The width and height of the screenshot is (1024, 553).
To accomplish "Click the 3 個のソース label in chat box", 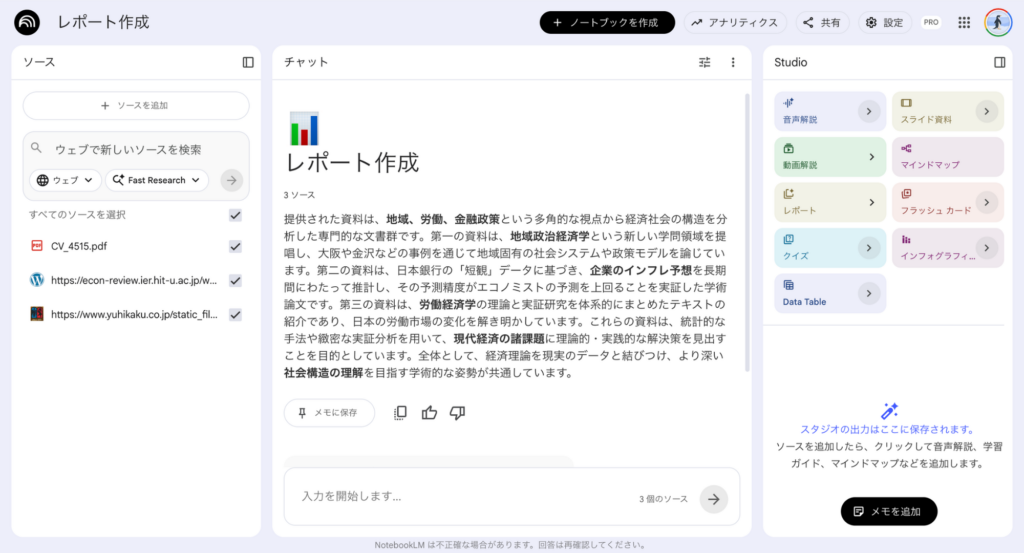I will coord(663,499).
